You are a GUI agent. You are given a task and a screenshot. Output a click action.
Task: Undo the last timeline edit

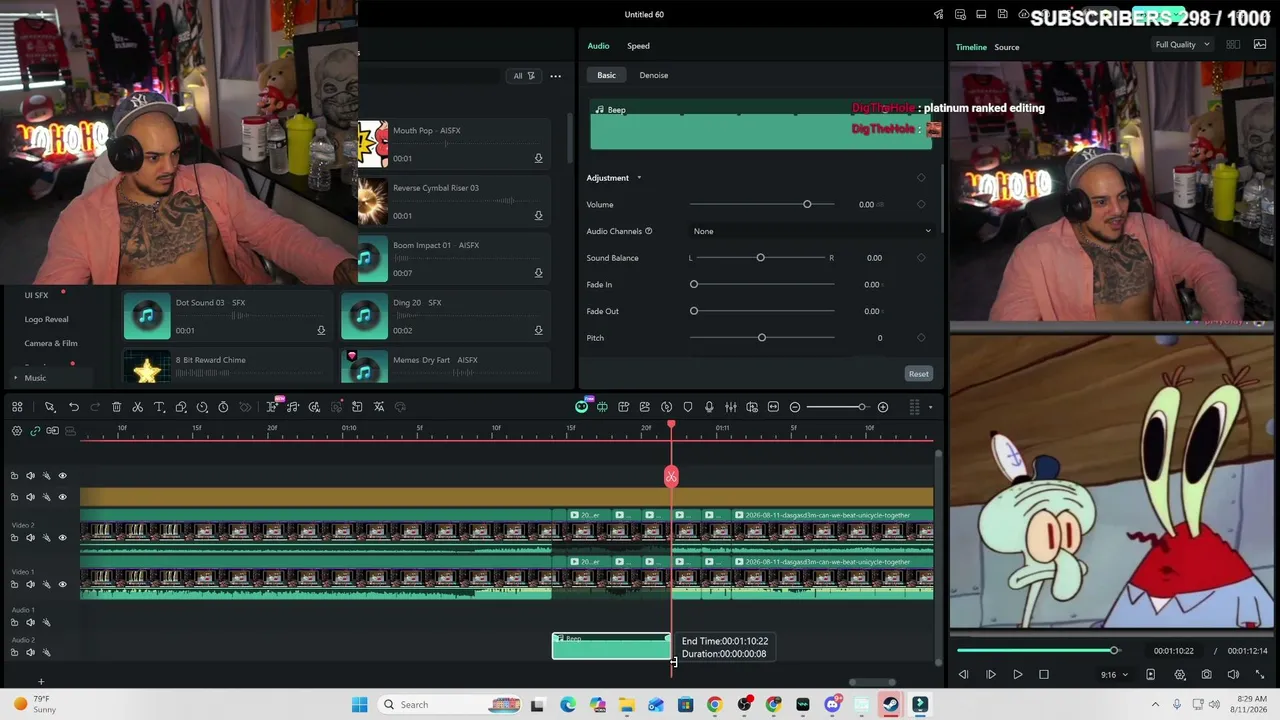(74, 407)
